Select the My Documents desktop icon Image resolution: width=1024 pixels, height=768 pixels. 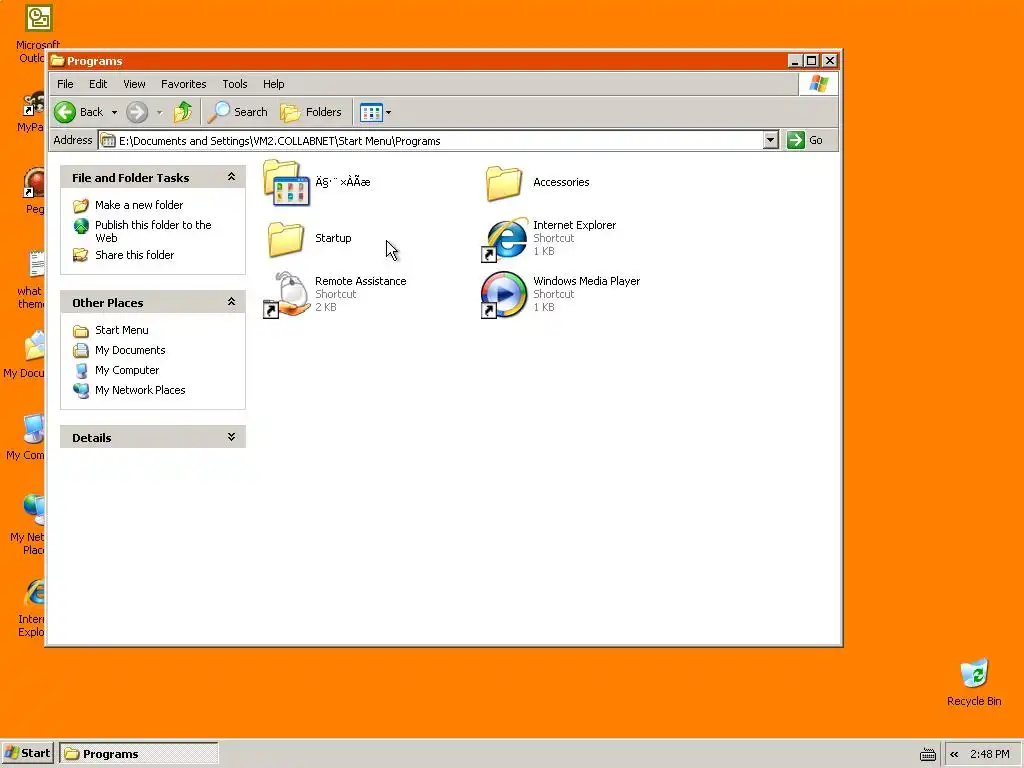[34, 345]
